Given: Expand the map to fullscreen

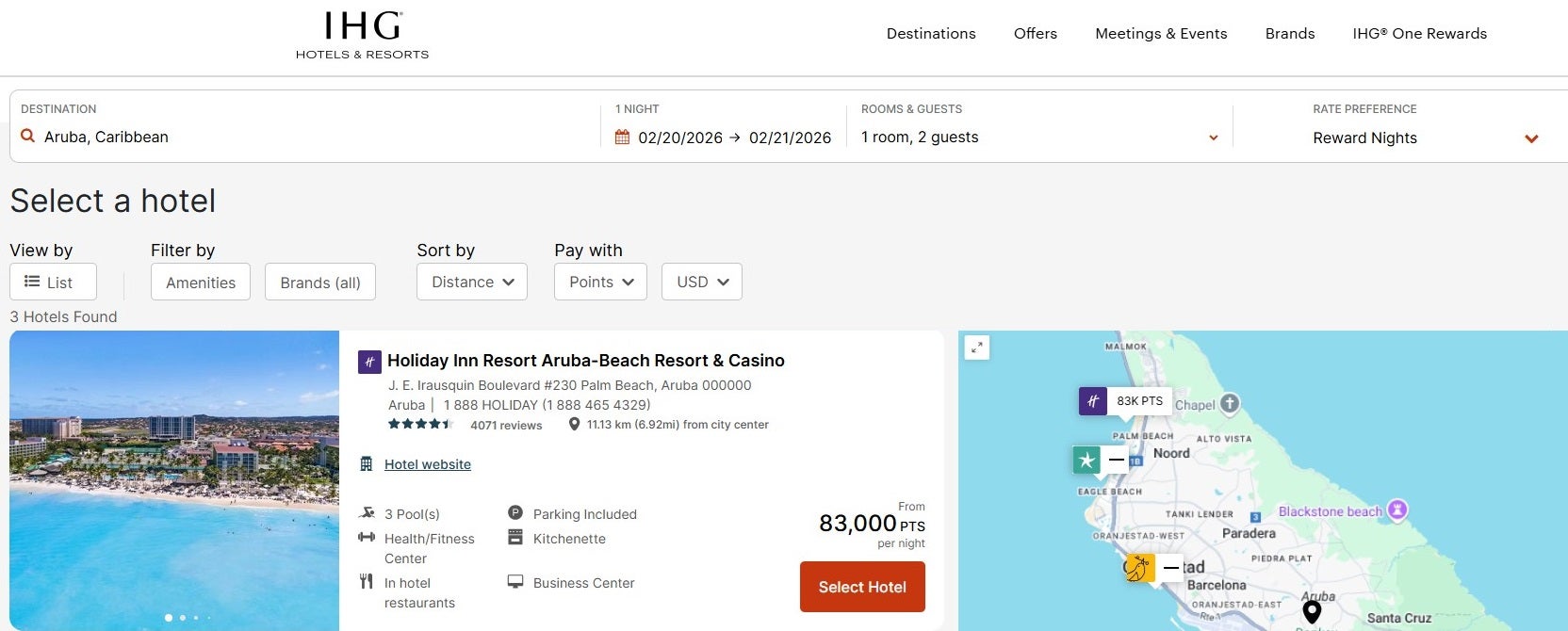Looking at the screenshot, I should coord(977,348).
